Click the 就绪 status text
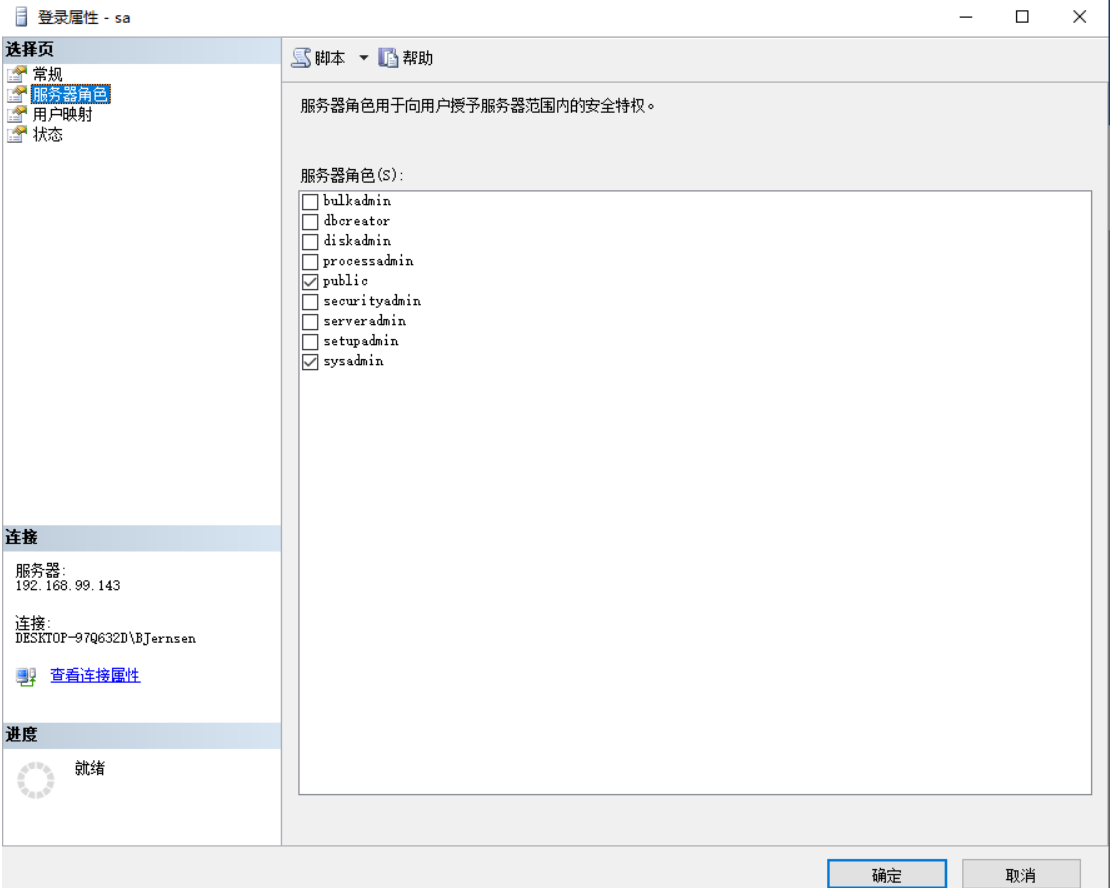The image size is (1110, 888). 89,768
